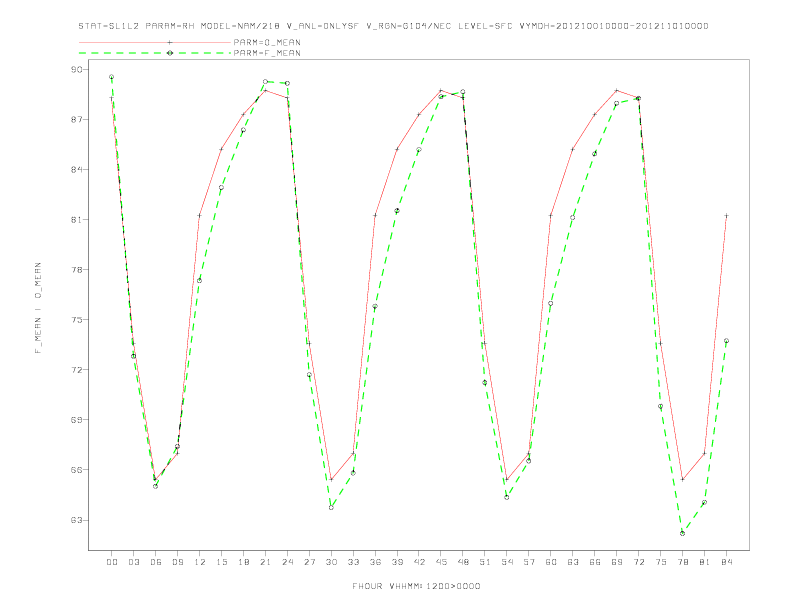Click x-axis tick label 51
Screen dimensions: 792x612
point(485,562)
